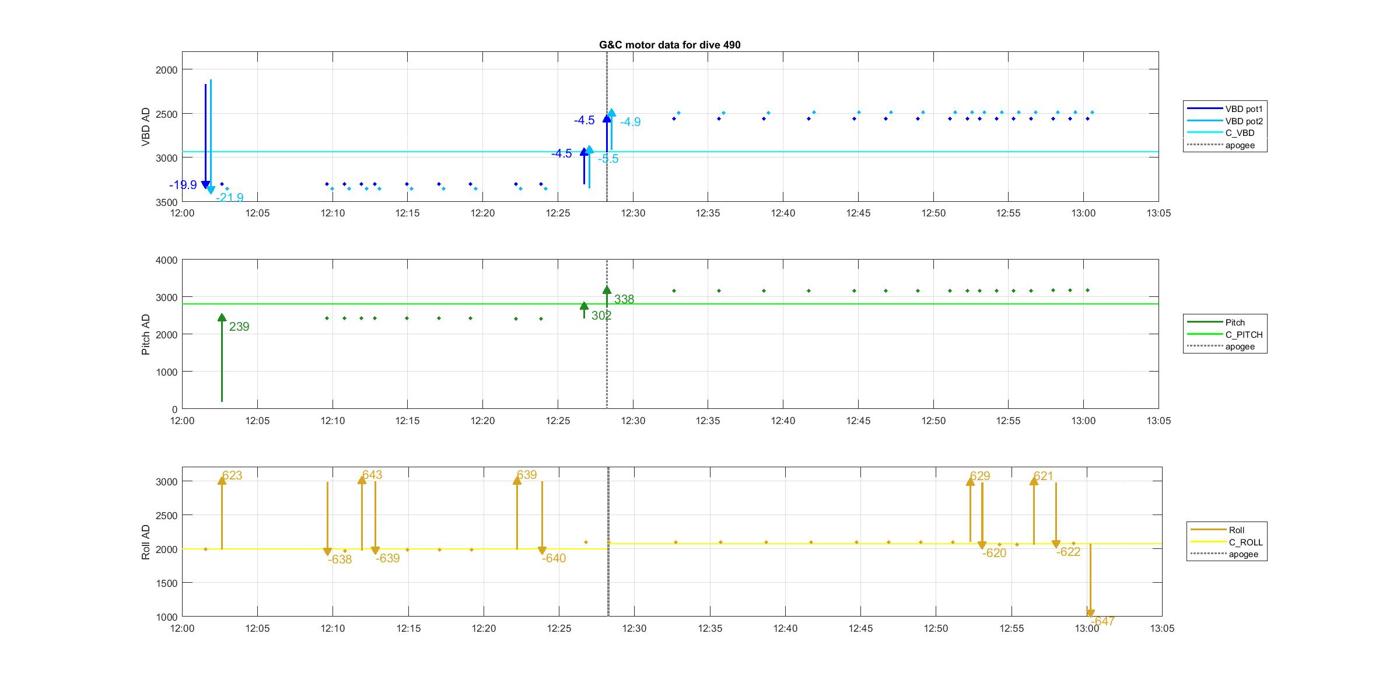Click the '3500' tick on VBD axis
This screenshot has height=693, width=1400.
click(165, 202)
